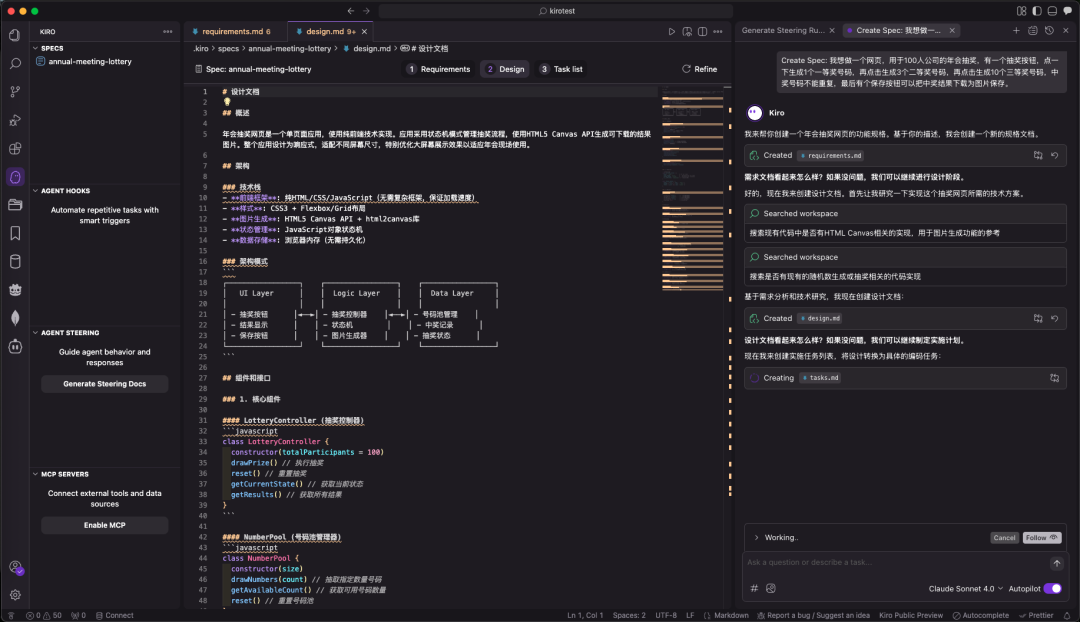Switch to Generate Steering Rules chat tab
This screenshot has width=1080, height=622.
pyautogui.click(x=782, y=30)
